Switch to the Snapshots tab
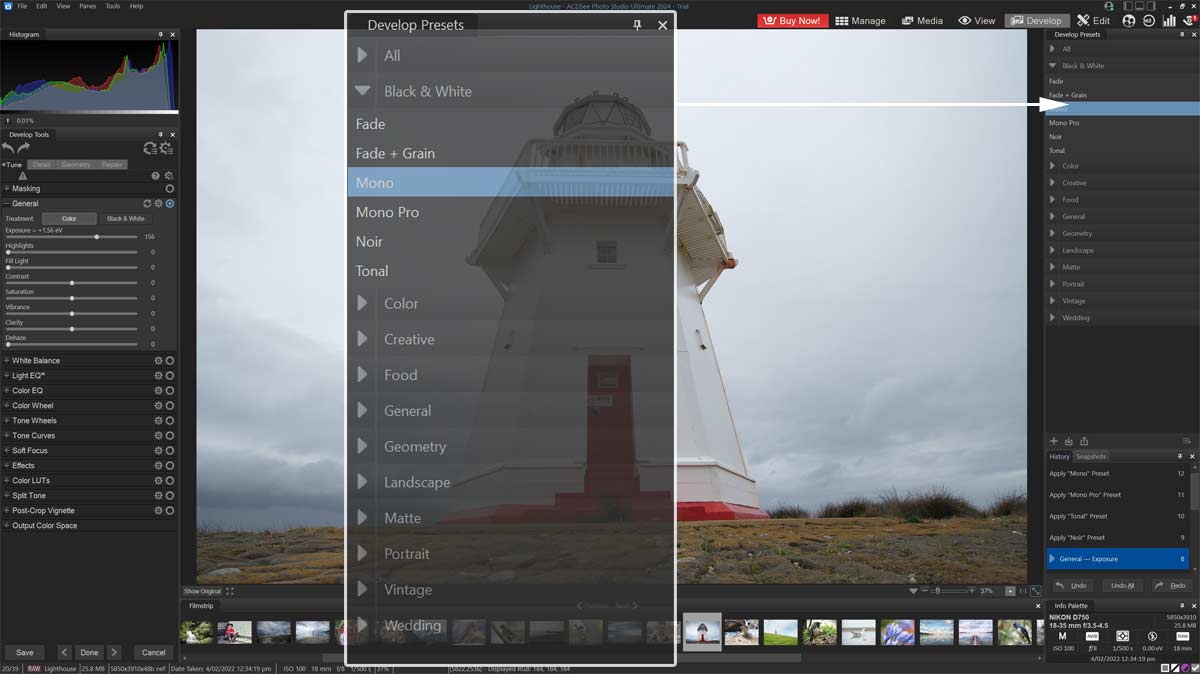Viewport: 1200px width, 674px height. (1092, 456)
